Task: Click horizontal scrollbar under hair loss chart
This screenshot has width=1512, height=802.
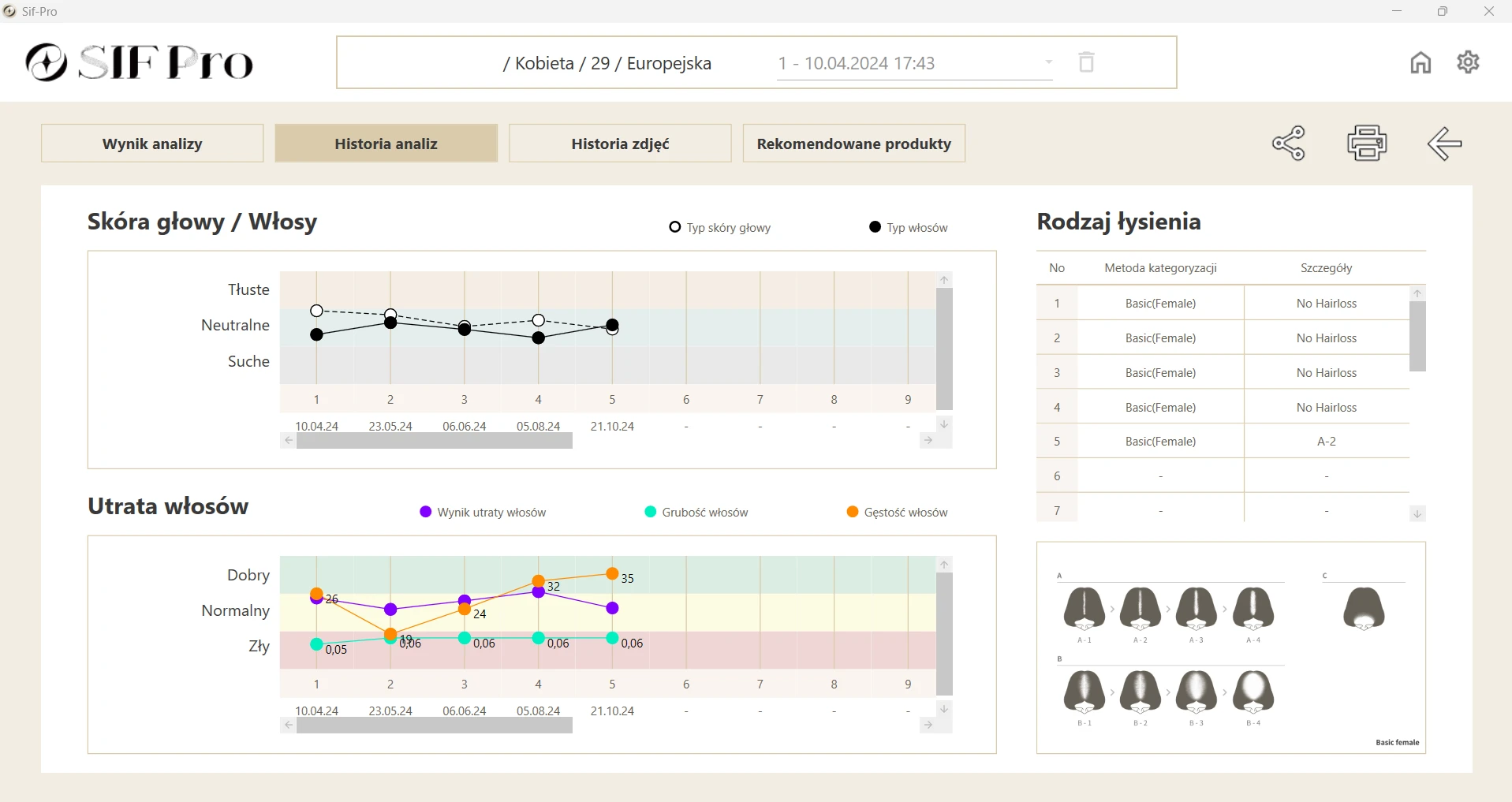Action: click(x=434, y=726)
